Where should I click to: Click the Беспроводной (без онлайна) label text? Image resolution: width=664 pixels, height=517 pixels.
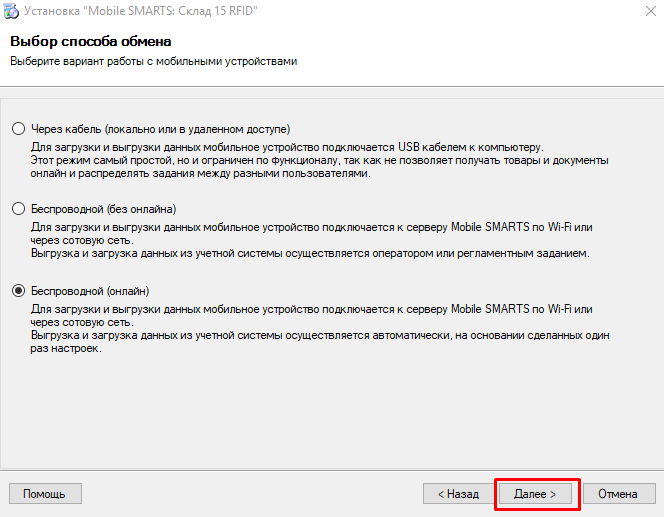[103, 209]
